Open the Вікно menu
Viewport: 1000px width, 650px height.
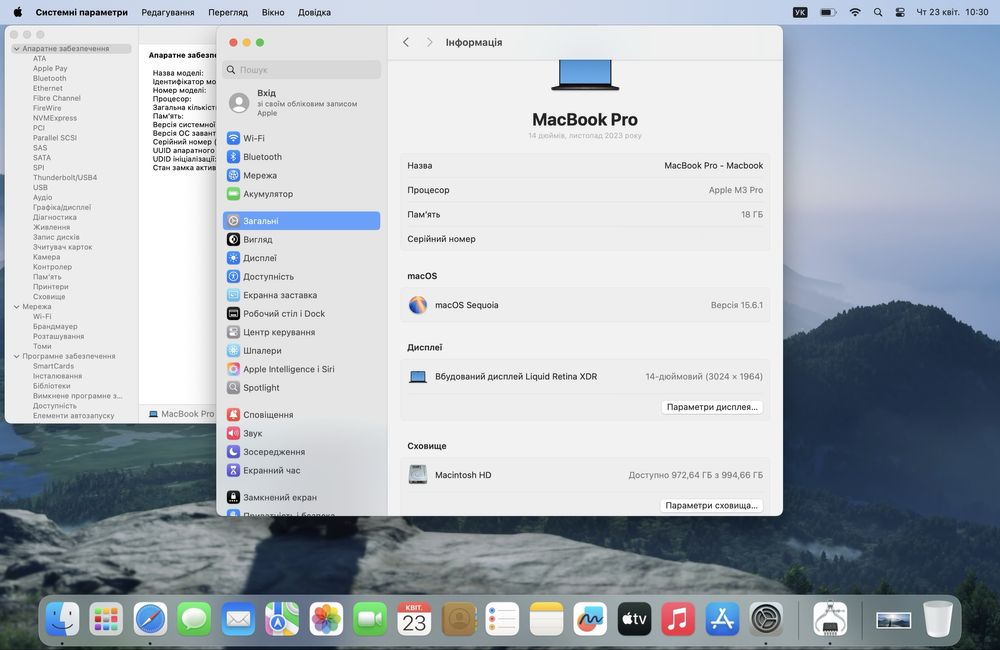pos(273,12)
